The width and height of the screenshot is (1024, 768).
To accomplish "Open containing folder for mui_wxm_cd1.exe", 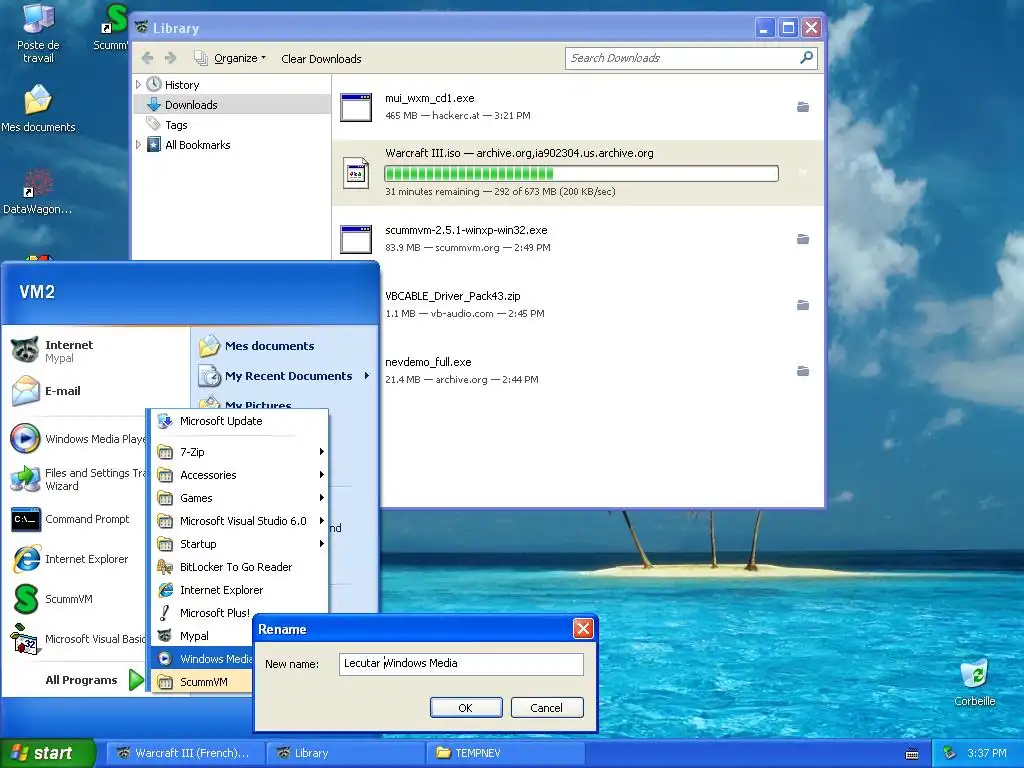I will pos(803,107).
